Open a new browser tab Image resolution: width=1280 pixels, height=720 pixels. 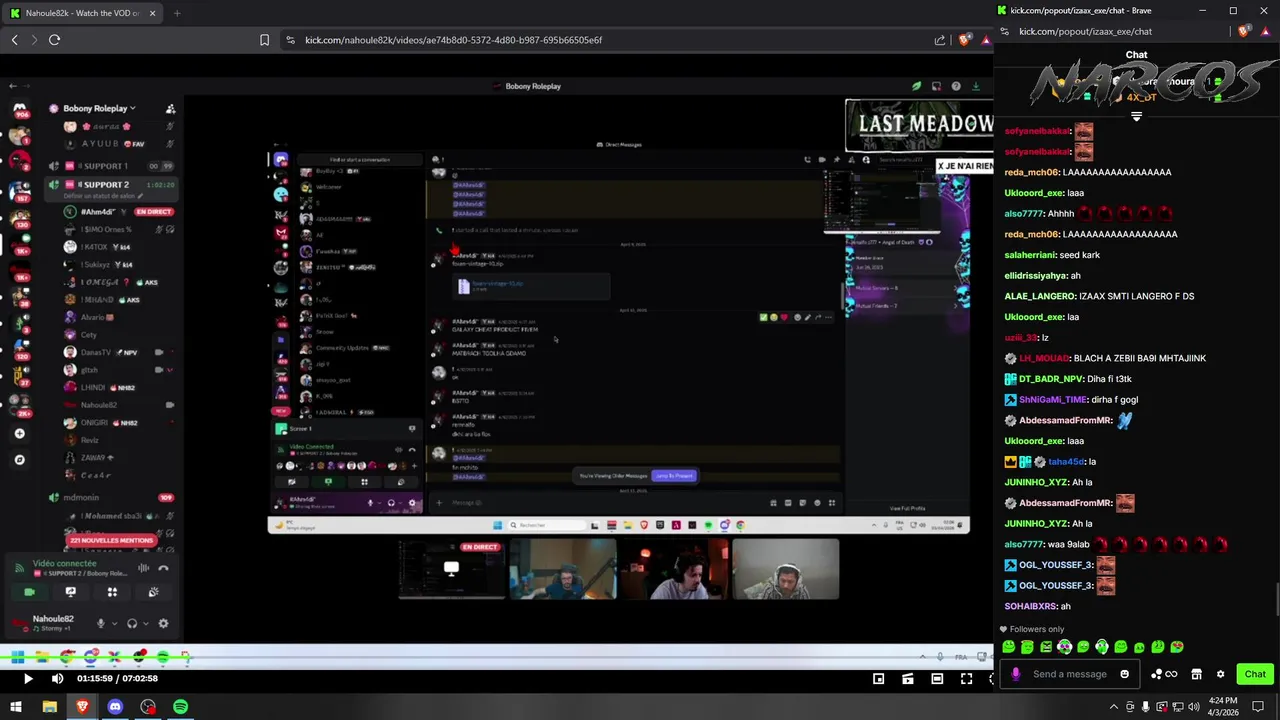[177, 13]
